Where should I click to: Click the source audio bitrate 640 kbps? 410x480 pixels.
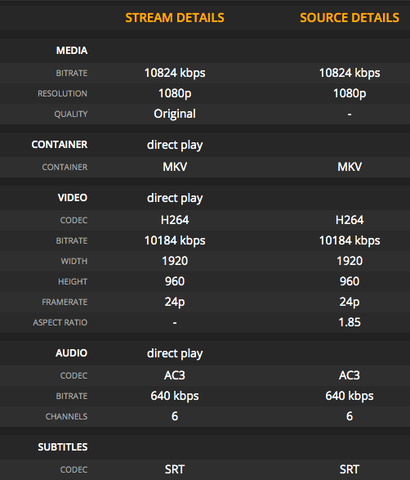coord(349,396)
